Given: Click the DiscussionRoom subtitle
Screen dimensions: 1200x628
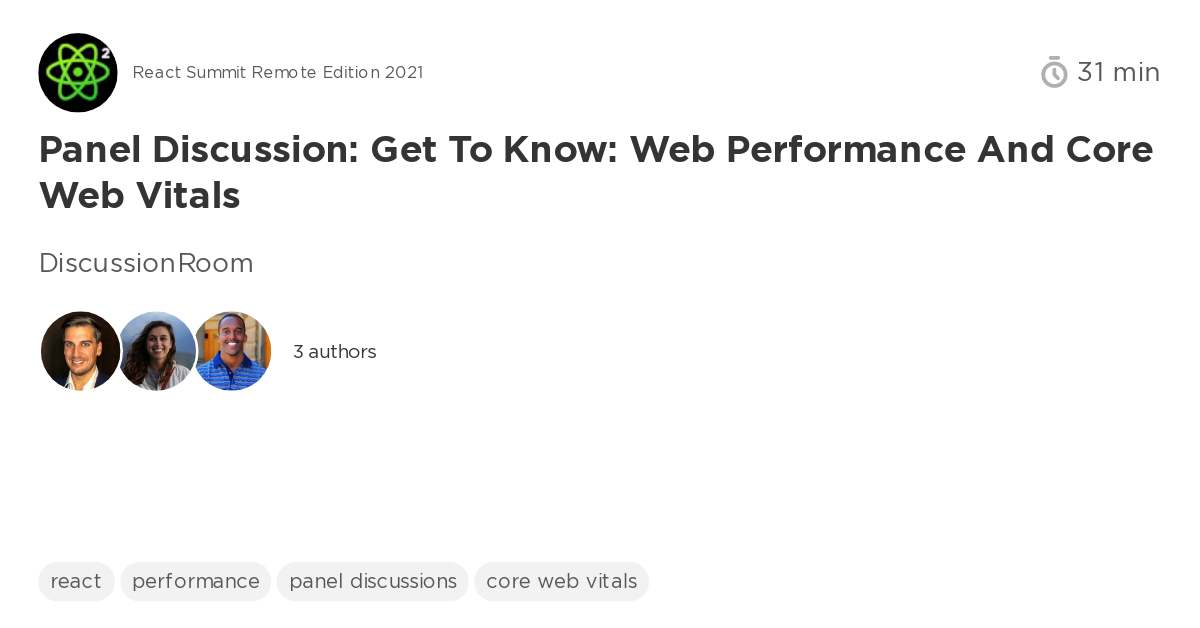Looking at the screenshot, I should [x=146, y=263].
